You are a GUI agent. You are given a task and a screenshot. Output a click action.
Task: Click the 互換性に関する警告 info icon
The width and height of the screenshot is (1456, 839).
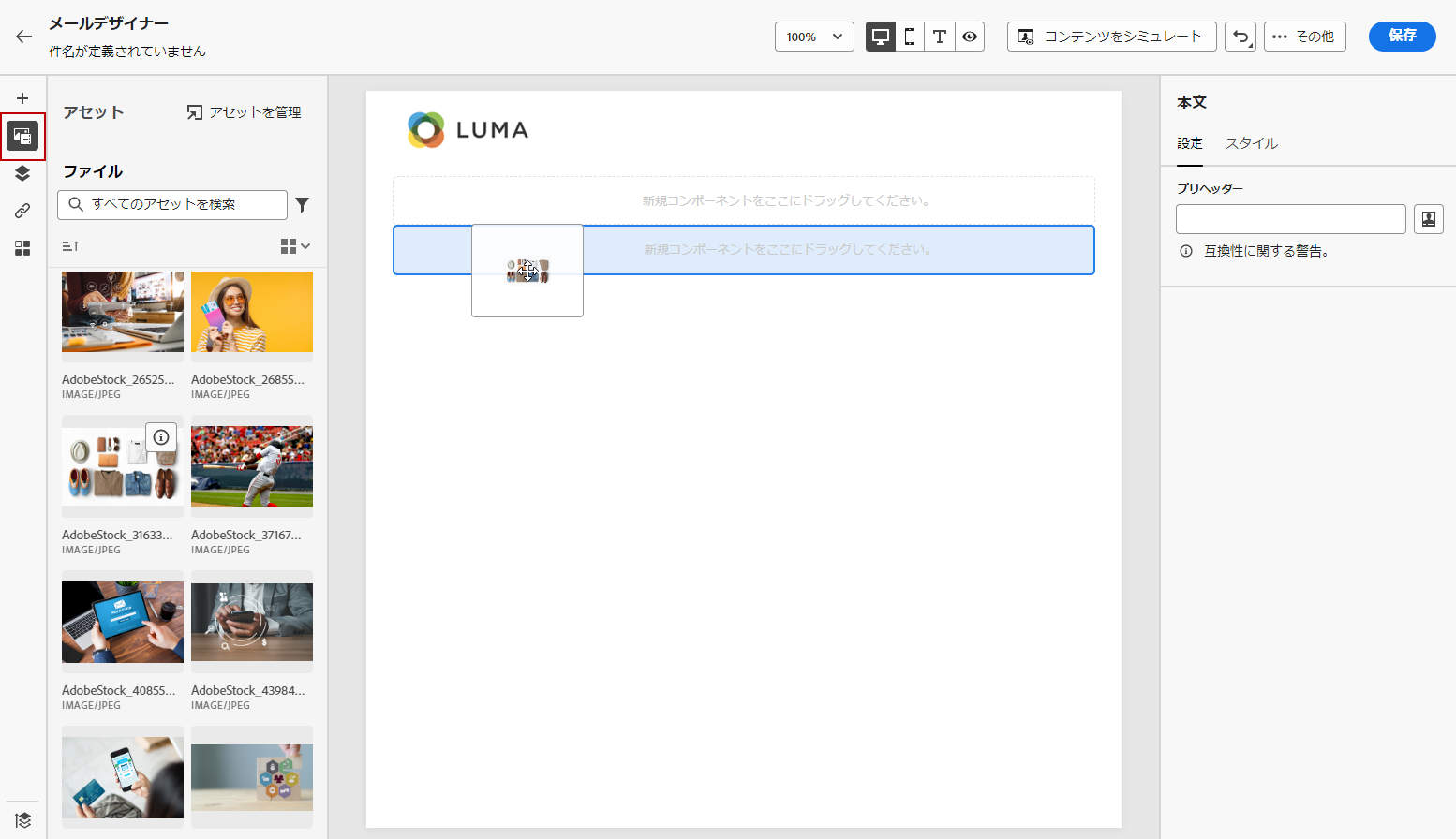pos(1186,251)
